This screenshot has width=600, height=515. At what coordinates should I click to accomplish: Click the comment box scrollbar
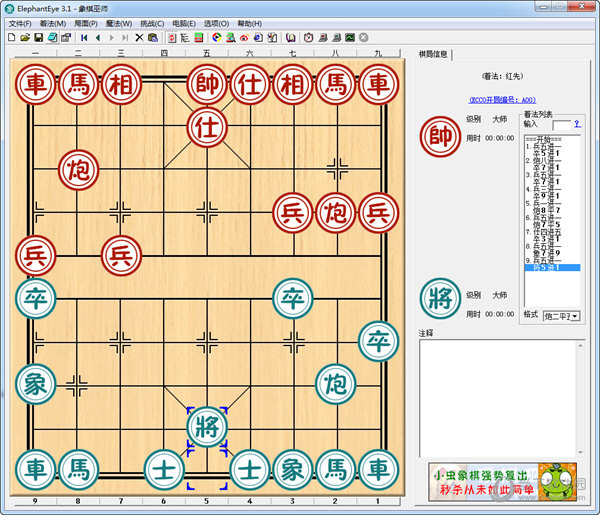580,398
